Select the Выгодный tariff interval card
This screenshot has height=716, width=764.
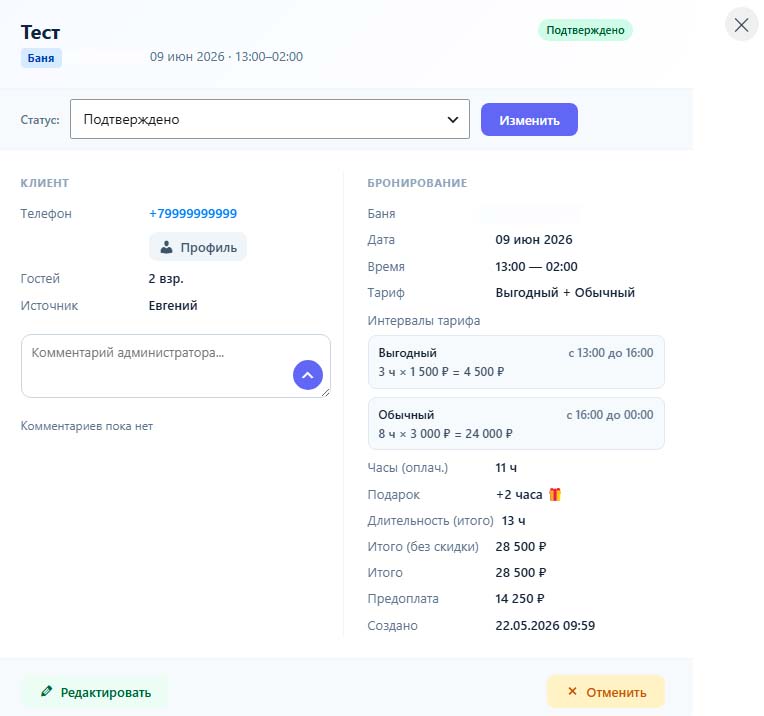tap(516, 362)
